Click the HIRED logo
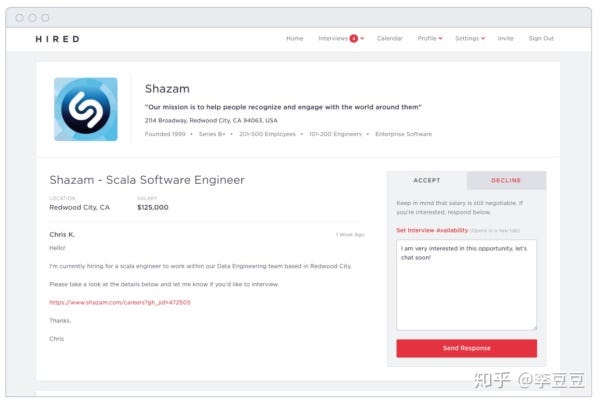Viewport: 600px width, 404px height. (x=57, y=39)
